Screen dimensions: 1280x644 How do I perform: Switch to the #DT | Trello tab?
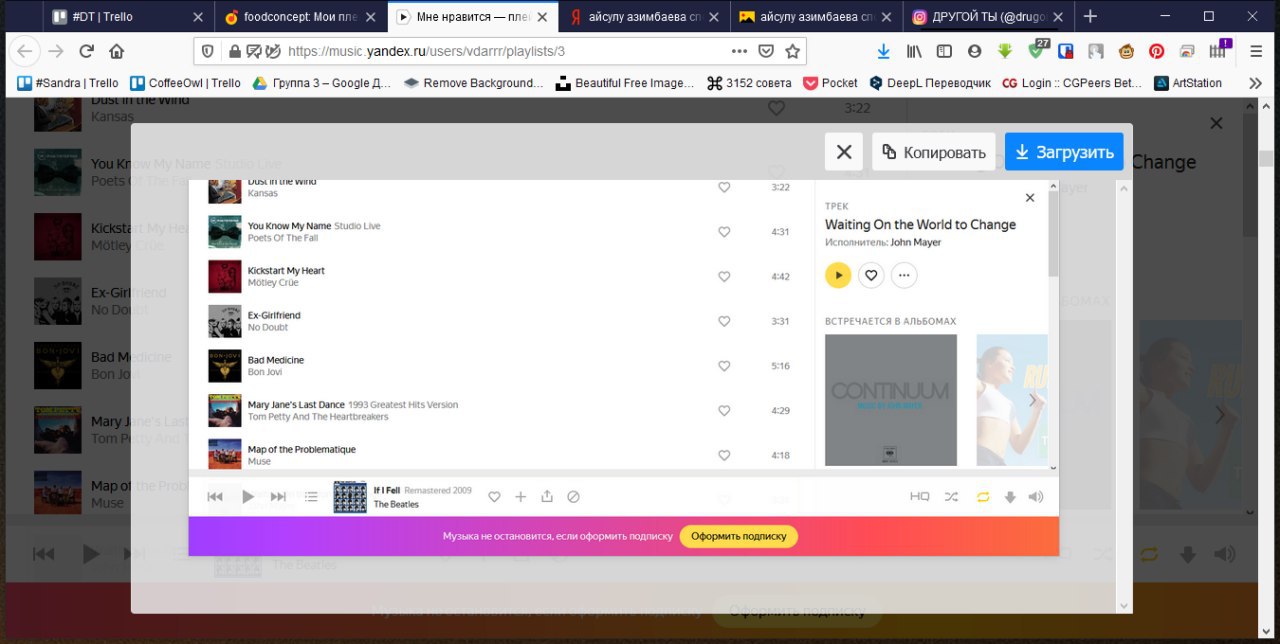coord(128,17)
